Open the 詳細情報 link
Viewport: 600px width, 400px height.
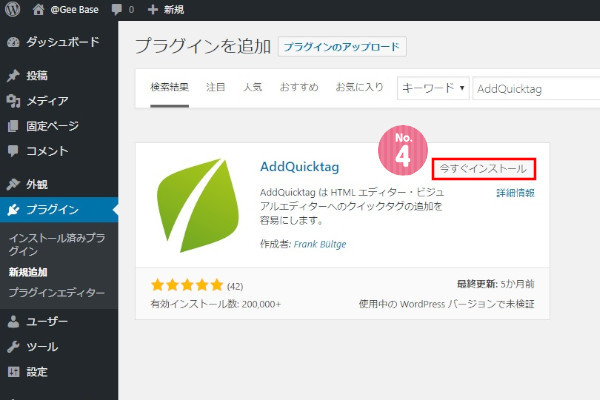coord(515,193)
